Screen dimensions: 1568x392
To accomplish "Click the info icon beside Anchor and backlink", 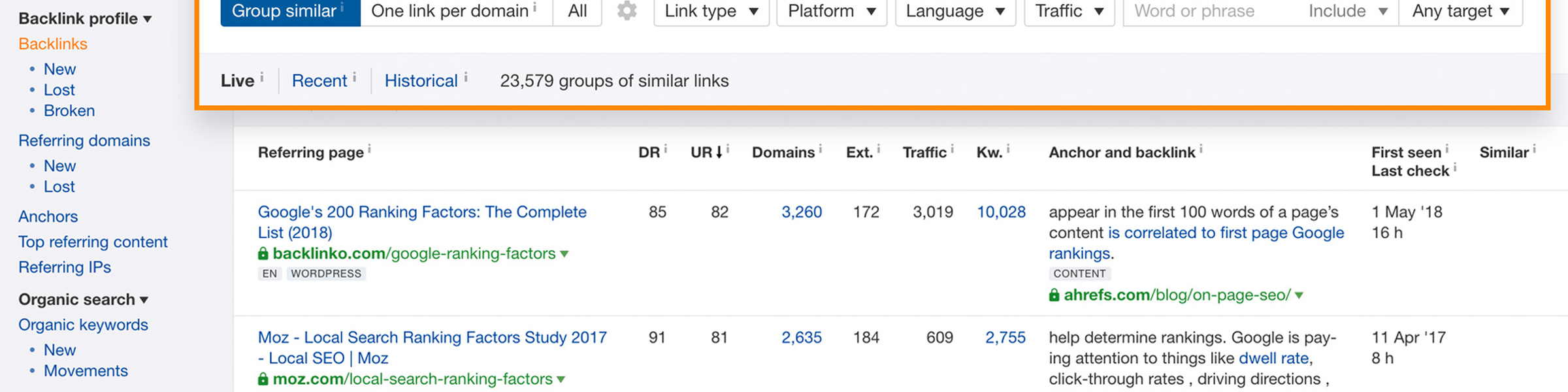I will [x=1201, y=150].
